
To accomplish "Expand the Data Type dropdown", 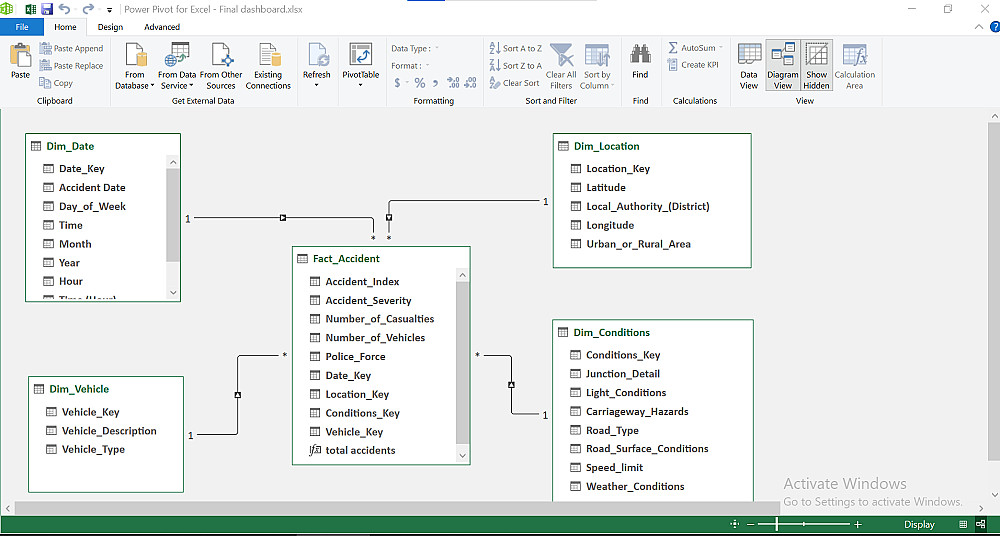I will (x=436, y=48).
